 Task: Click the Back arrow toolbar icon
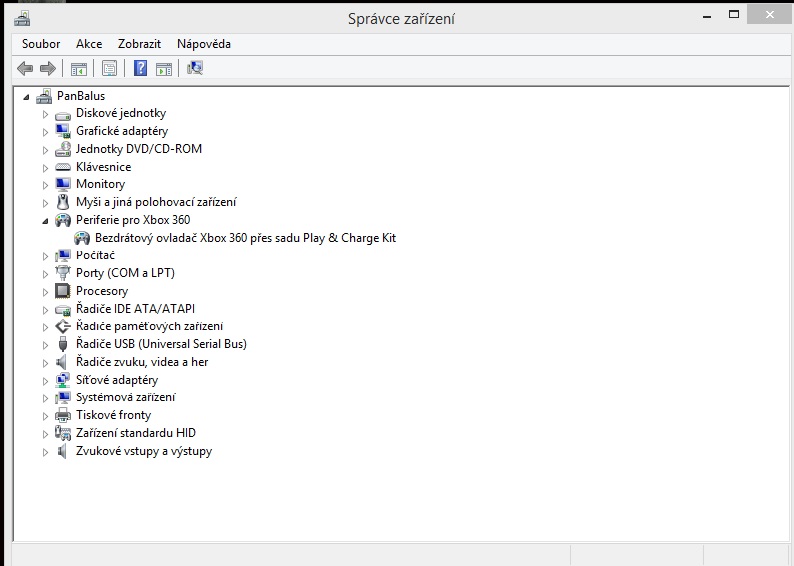coord(25,68)
